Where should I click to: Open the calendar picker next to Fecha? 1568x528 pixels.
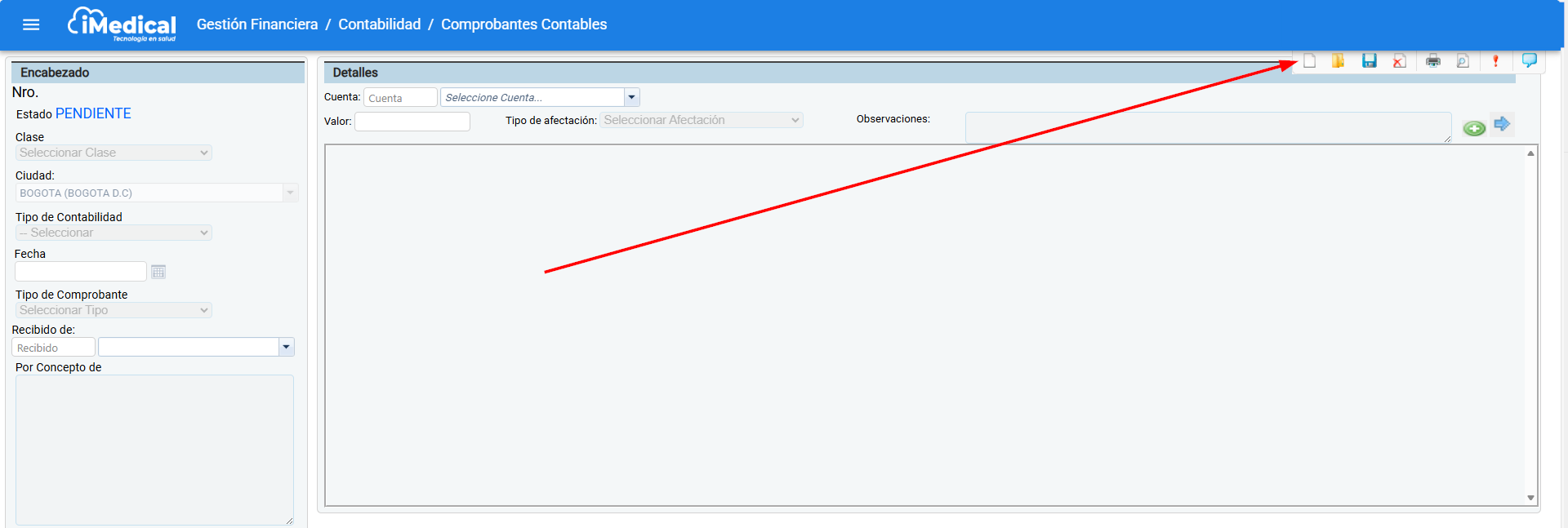click(x=158, y=272)
